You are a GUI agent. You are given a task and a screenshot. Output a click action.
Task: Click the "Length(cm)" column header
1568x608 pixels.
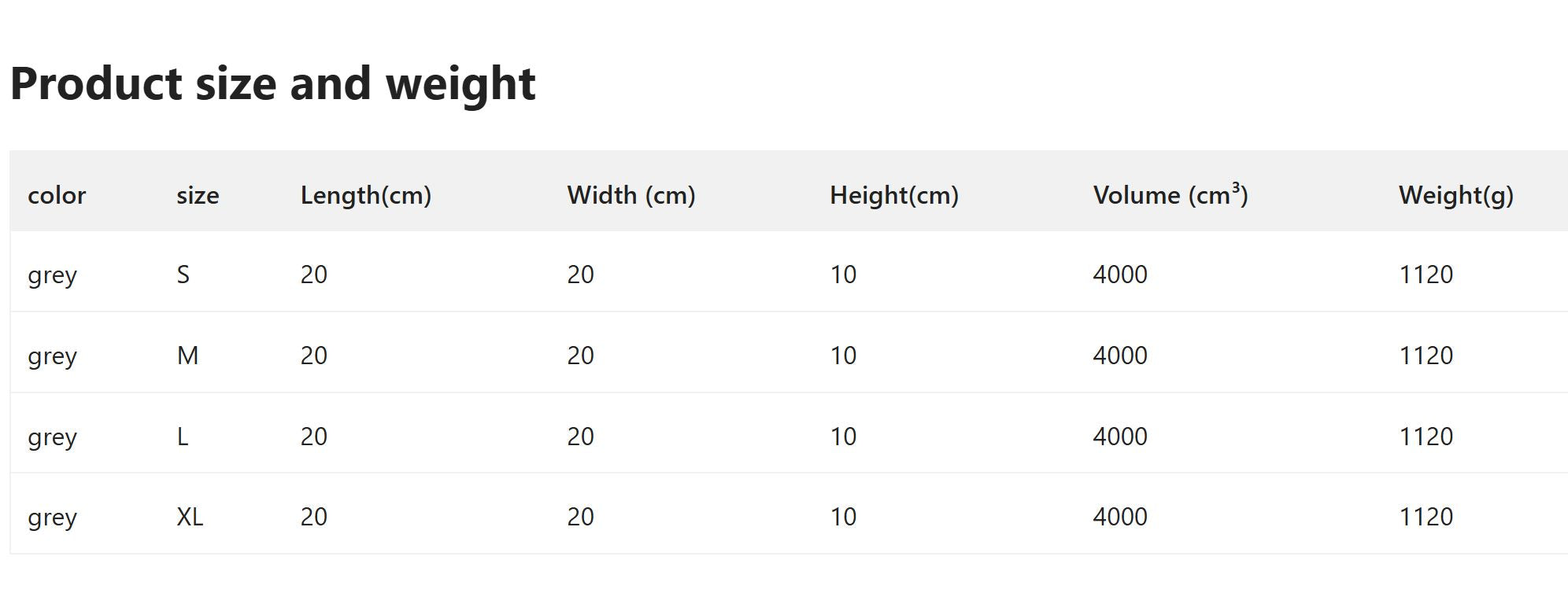(x=366, y=195)
